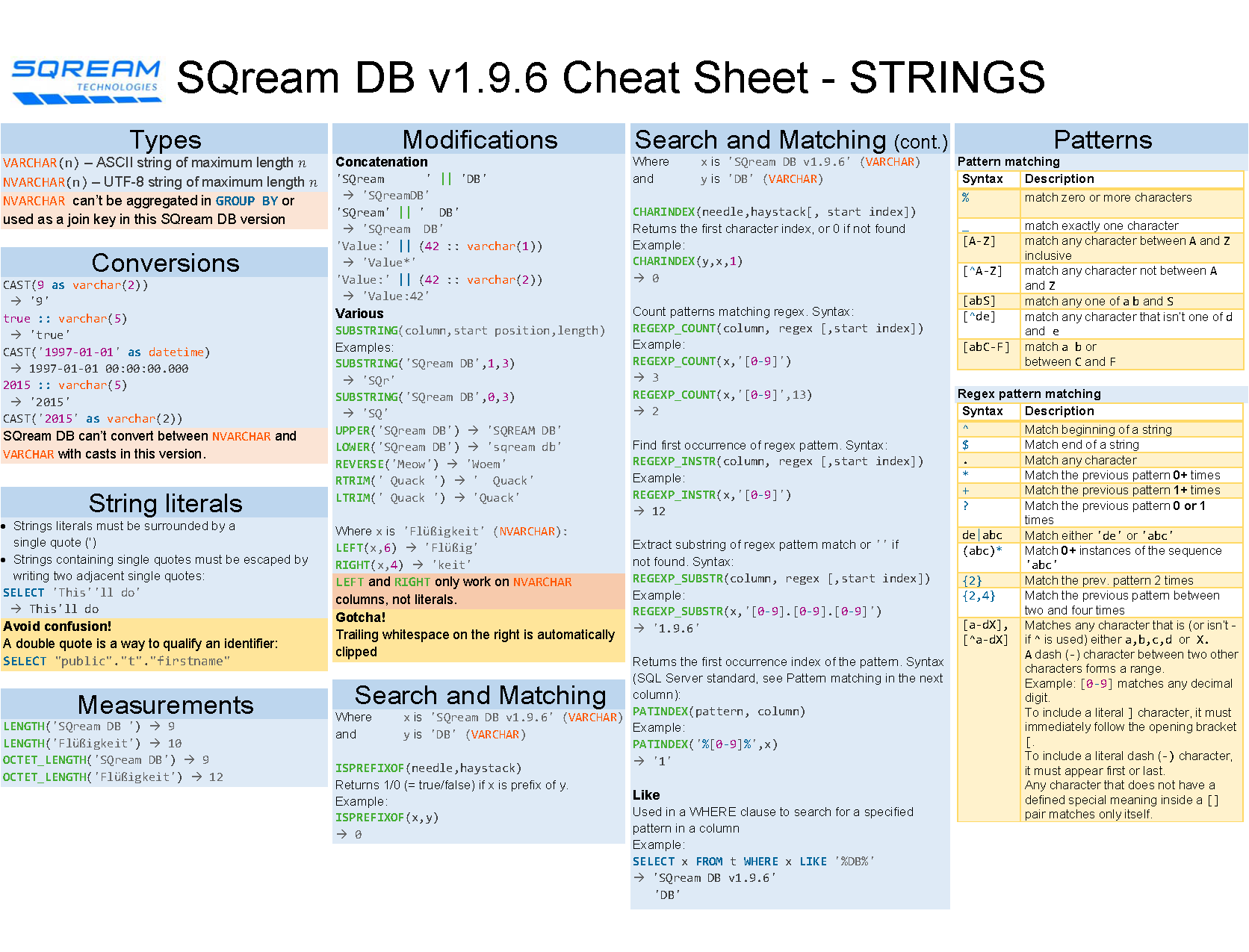Click the REGEXP_COUNT syntax definition

778,329
